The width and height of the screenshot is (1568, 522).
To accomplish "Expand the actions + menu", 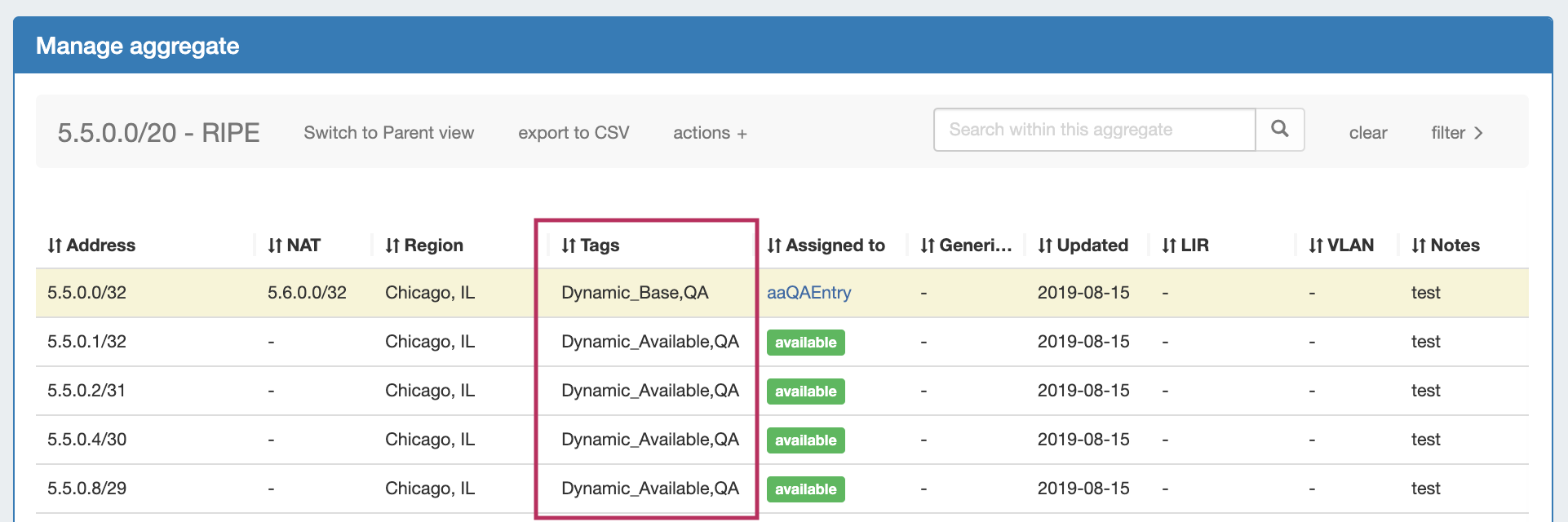I will [x=710, y=133].
